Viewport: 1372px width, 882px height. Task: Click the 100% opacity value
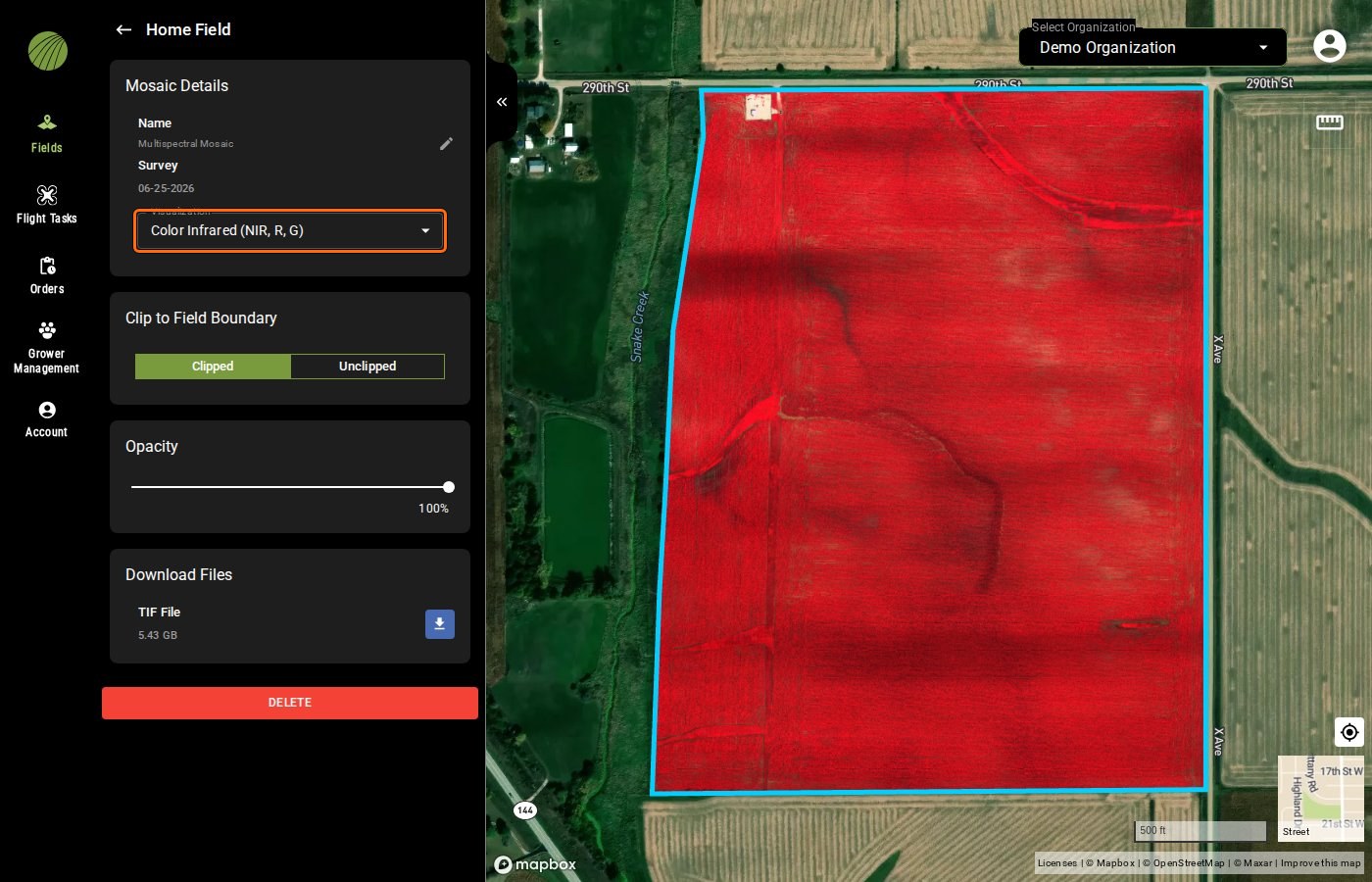coord(433,509)
